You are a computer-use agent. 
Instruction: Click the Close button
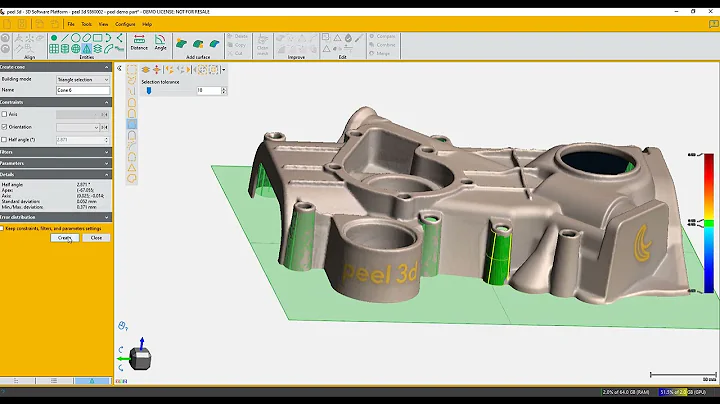[x=96, y=238]
